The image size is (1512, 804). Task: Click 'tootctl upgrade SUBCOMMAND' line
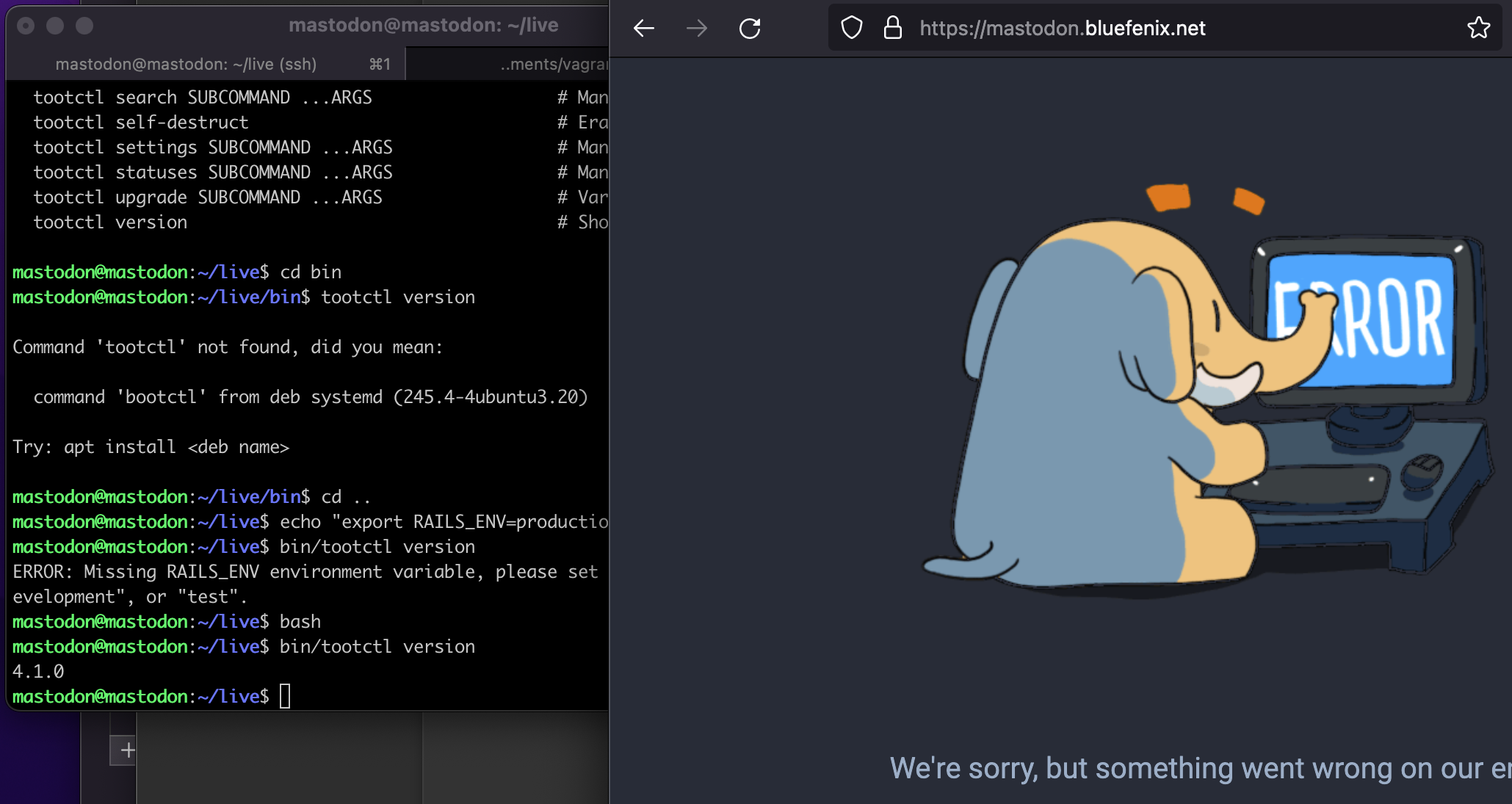(x=208, y=197)
